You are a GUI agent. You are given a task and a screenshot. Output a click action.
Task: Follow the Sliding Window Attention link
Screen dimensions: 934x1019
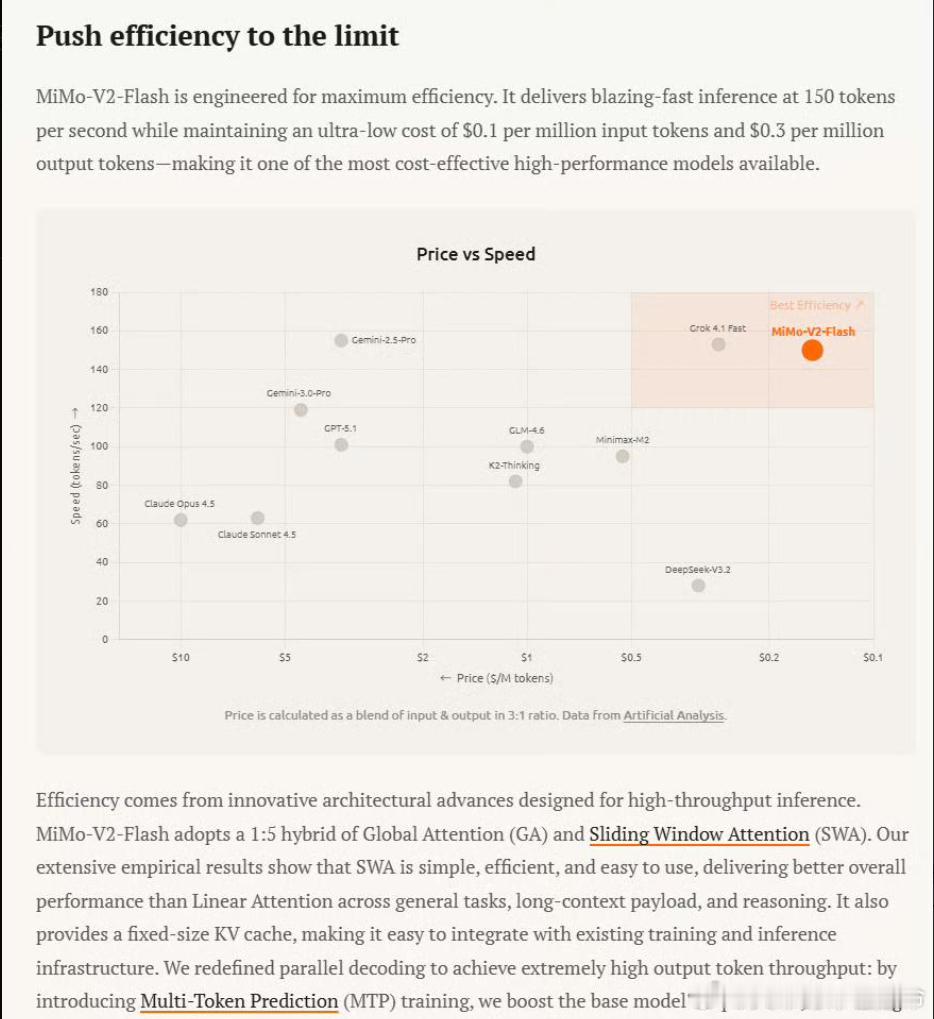tap(699, 834)
